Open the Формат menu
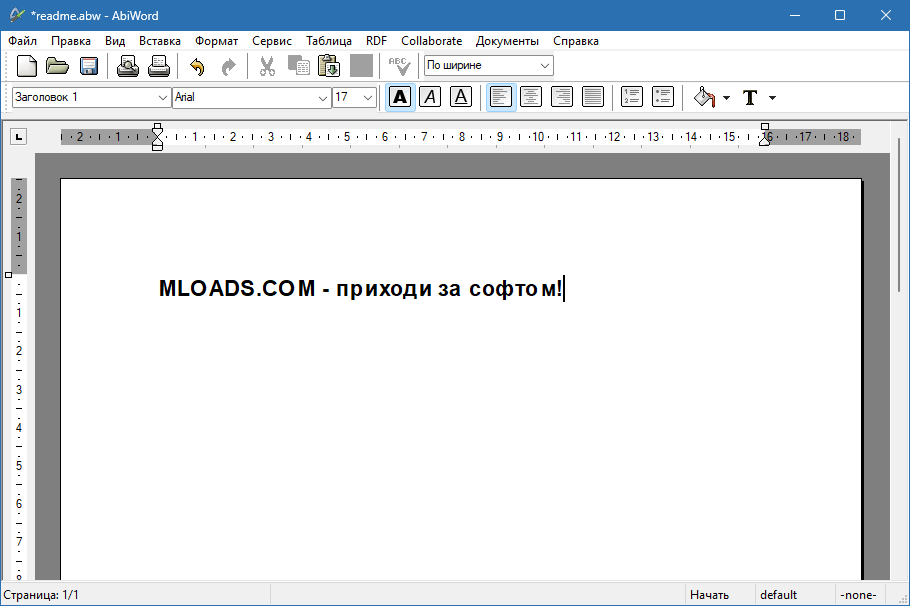The image size is (910, 606). (x=216, y=41)
